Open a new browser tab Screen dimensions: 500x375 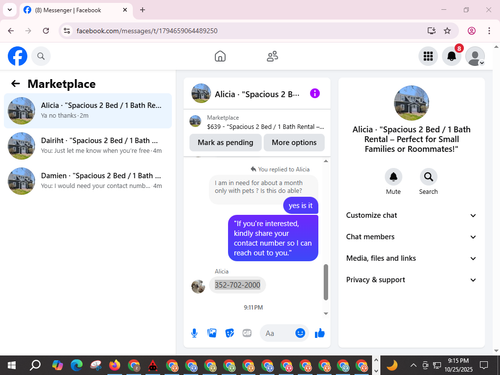point(142,10)
